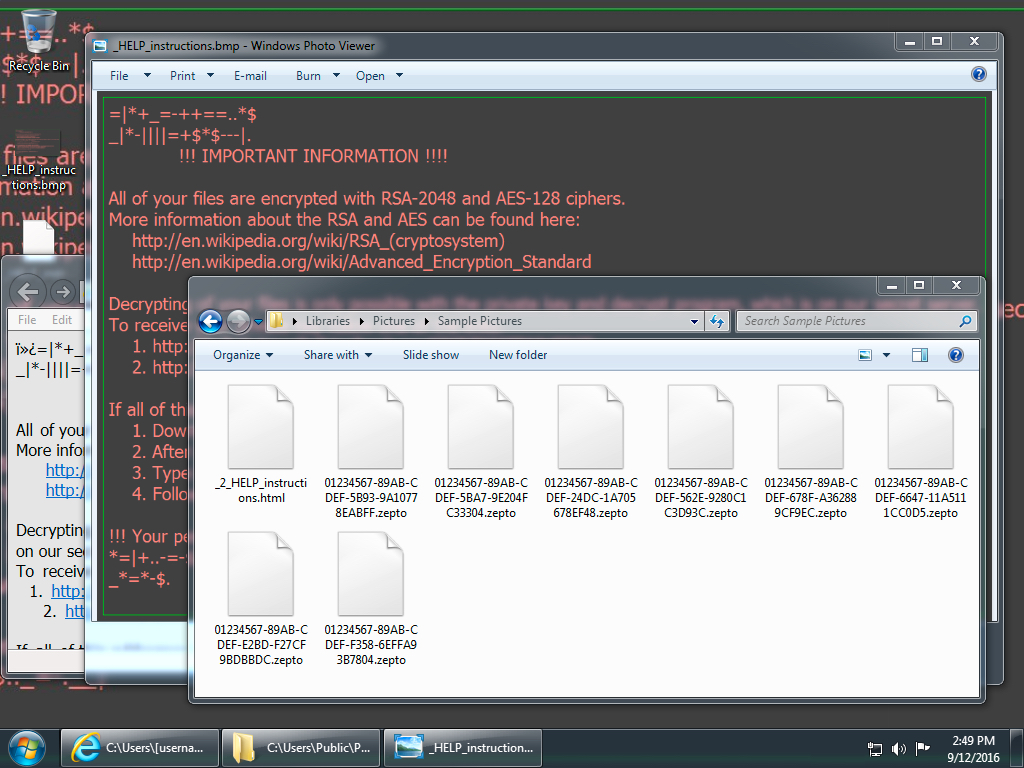Click the Windows Start orb
This screenshot has height=768, width=1024.
pyautogui.click(x=26, y=747)
